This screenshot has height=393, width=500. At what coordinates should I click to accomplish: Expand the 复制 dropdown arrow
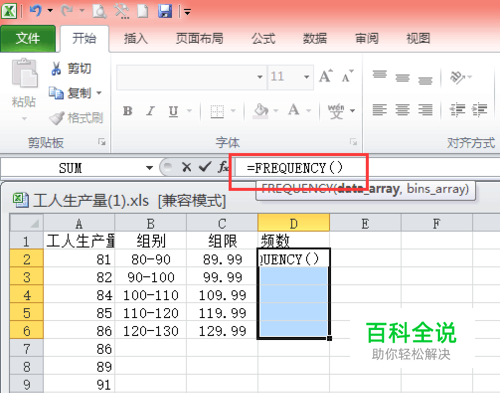(x=99, y=93)
